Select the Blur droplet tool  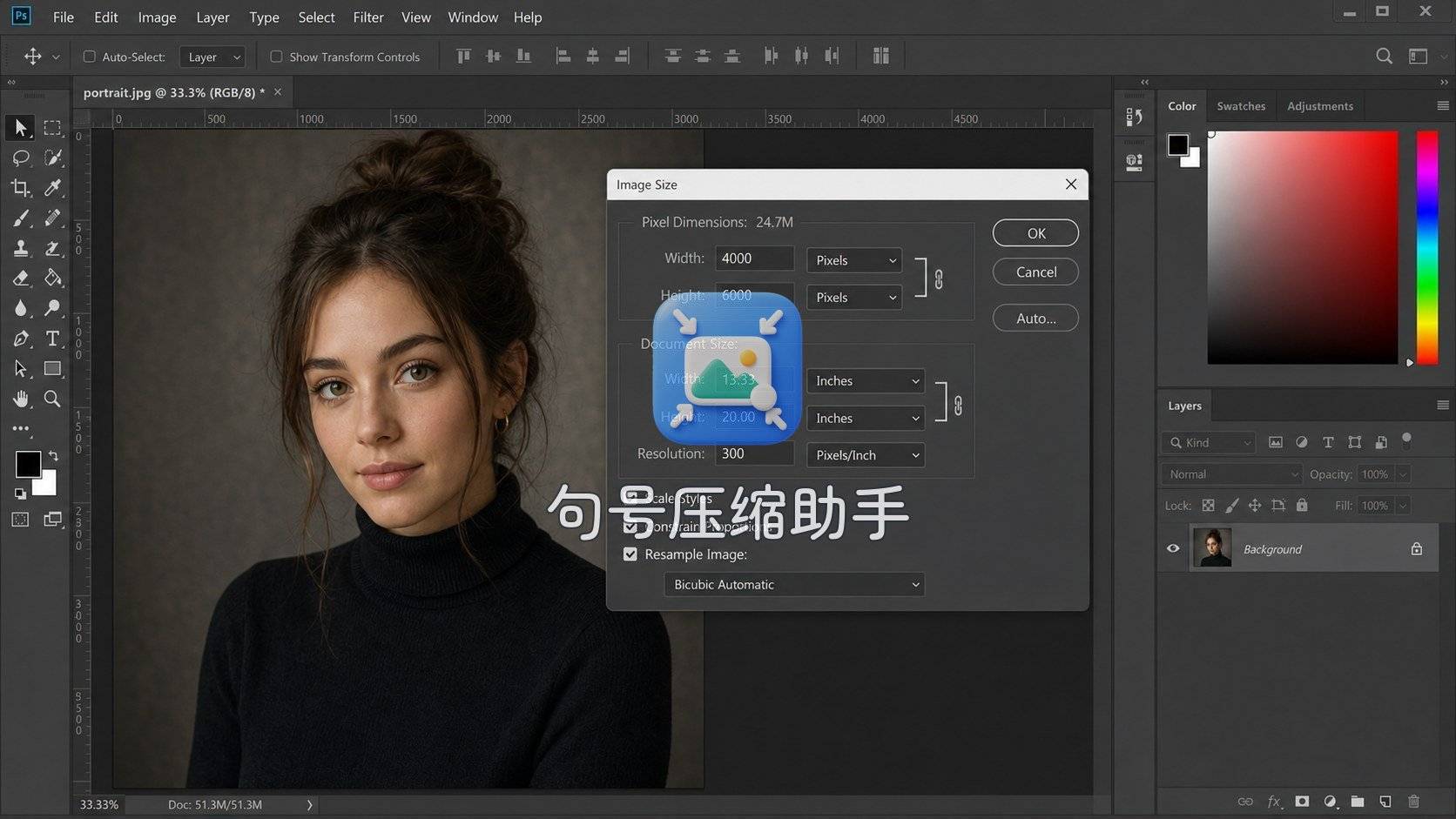[x=21, y=308]
